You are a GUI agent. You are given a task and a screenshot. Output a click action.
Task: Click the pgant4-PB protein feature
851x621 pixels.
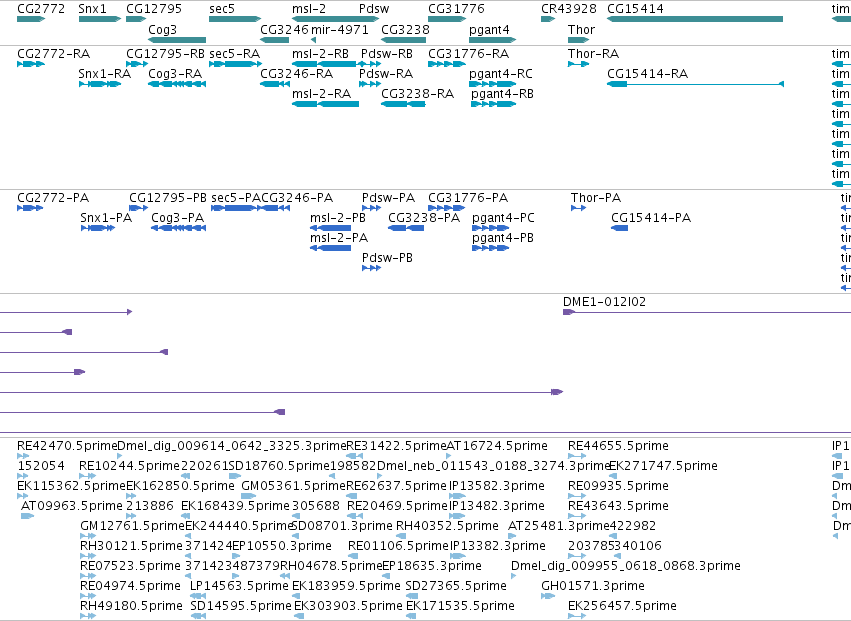point(491,248)
